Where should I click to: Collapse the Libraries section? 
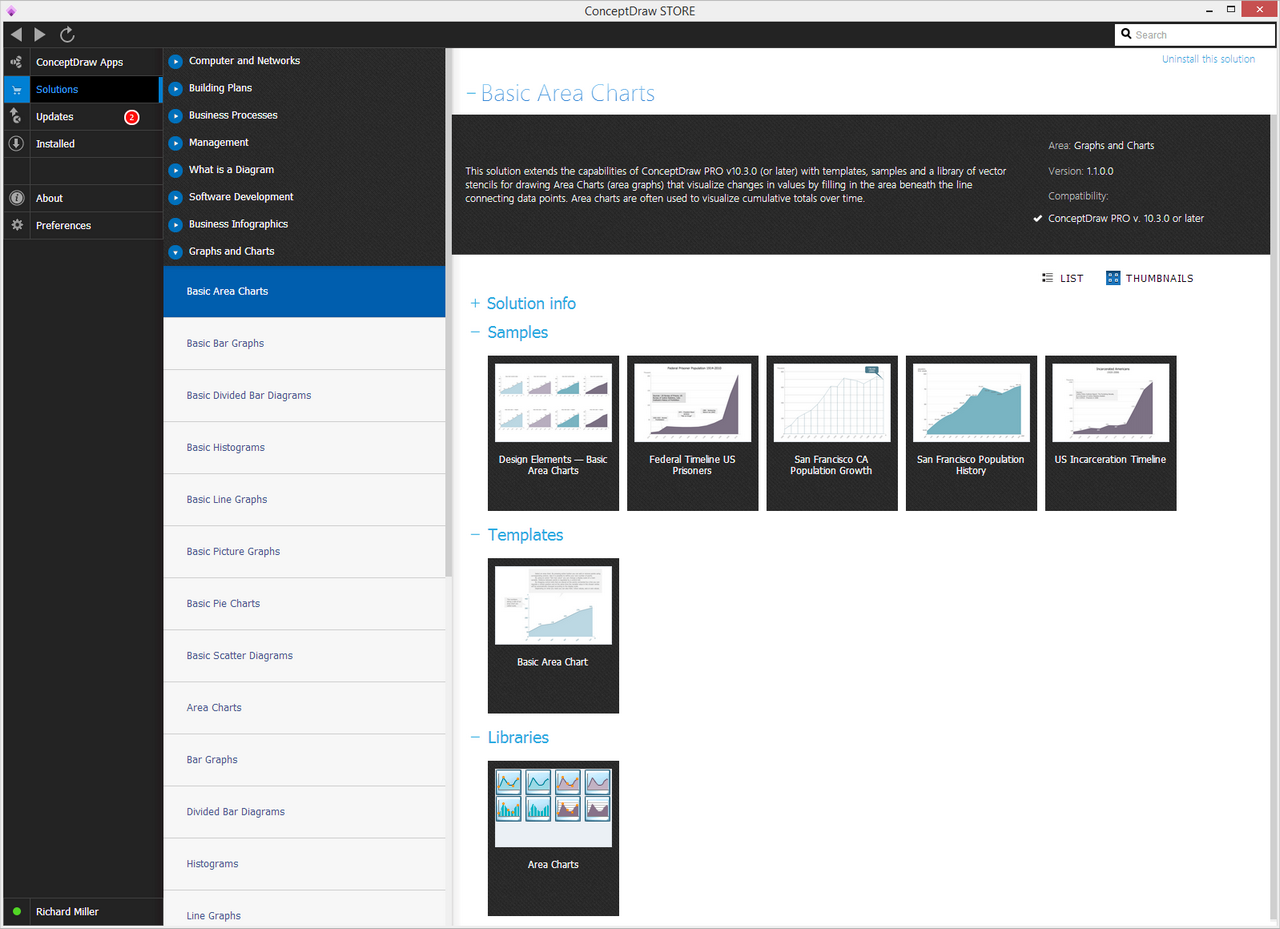(x=475, y=737)
